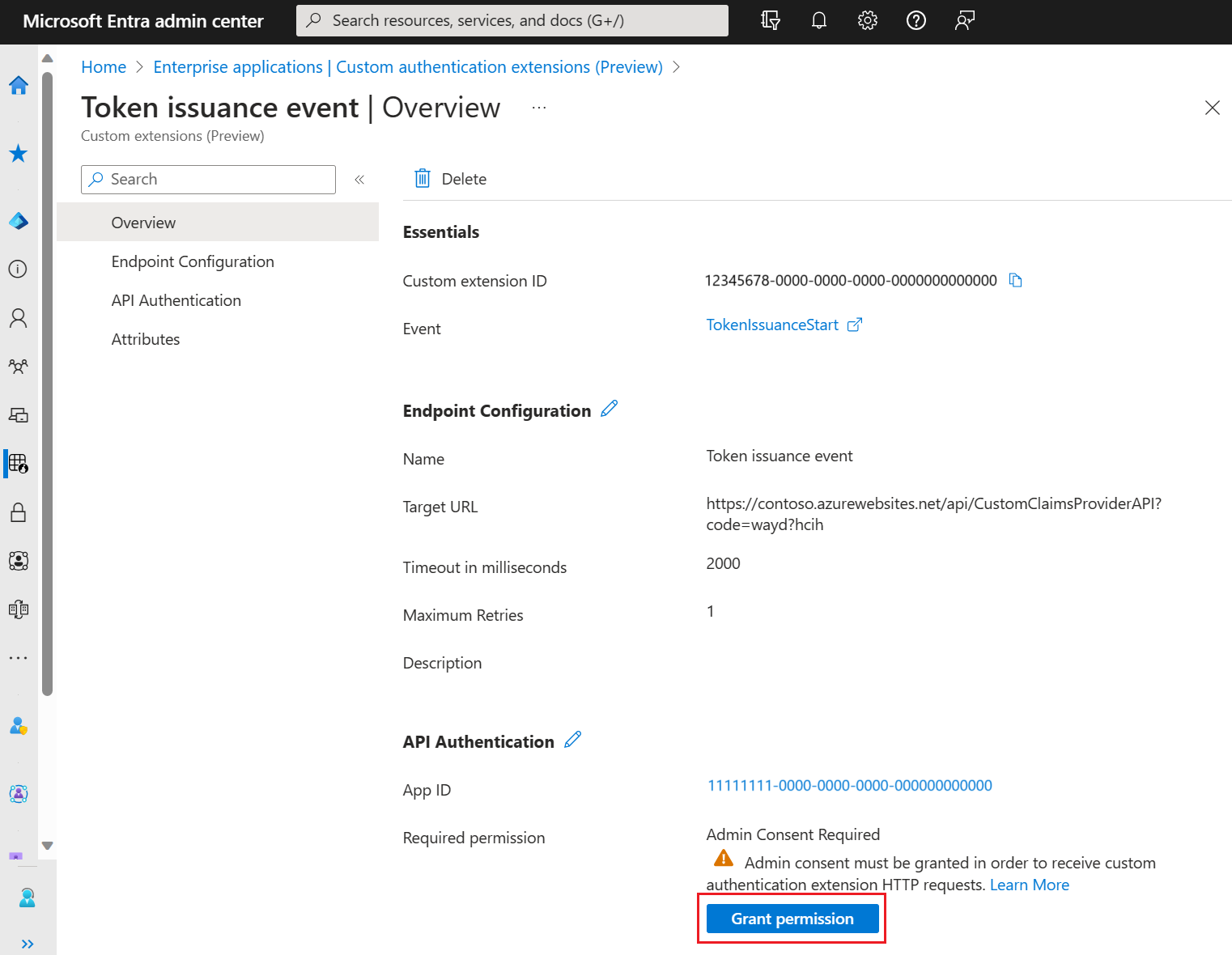The width and height of the screenshot is (1232, 955).
Task: Click the Delete trash button
Action: tap(451, 179)
